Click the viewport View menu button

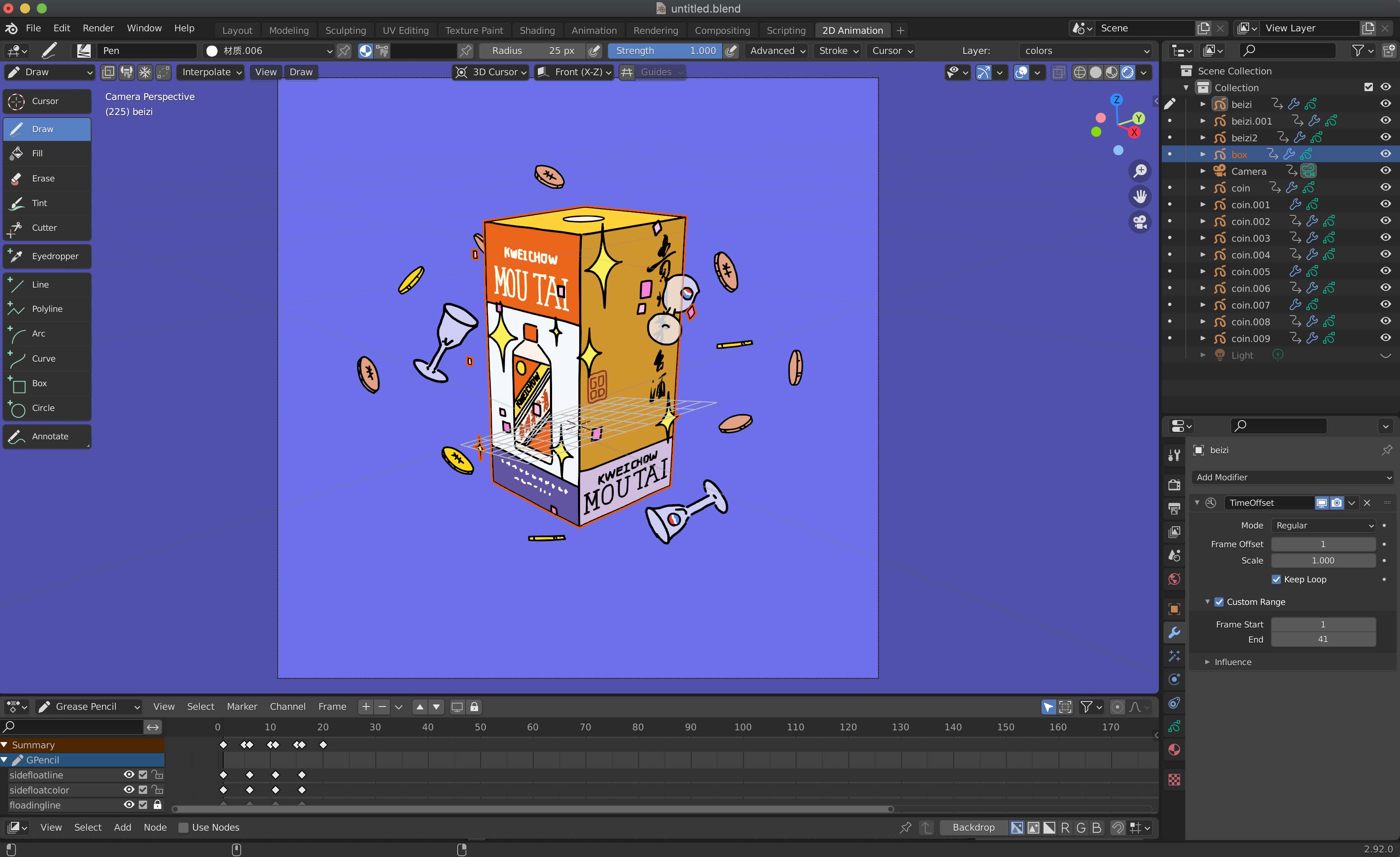tap(265, 72)
